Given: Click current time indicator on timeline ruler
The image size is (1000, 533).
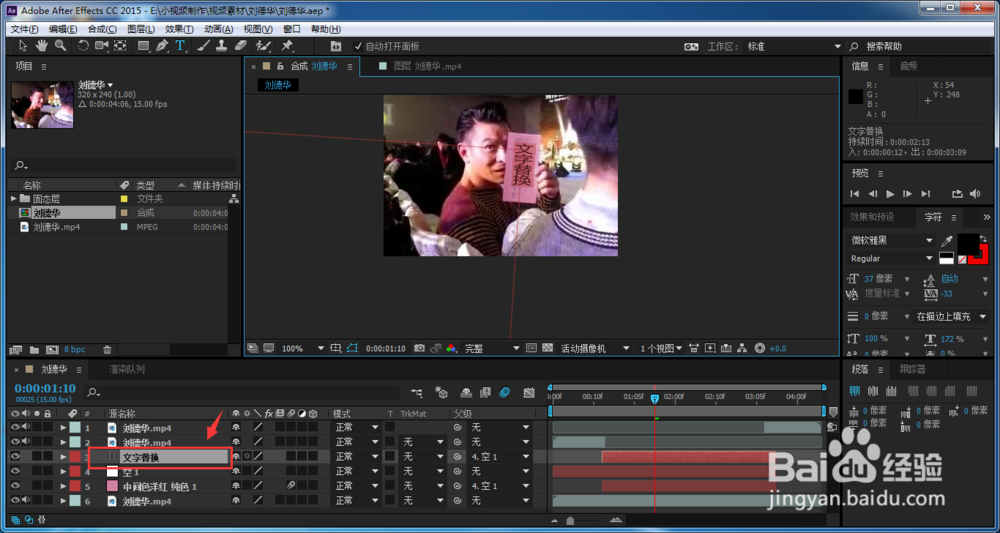Looking at the screenshot, I should (654, 398).
